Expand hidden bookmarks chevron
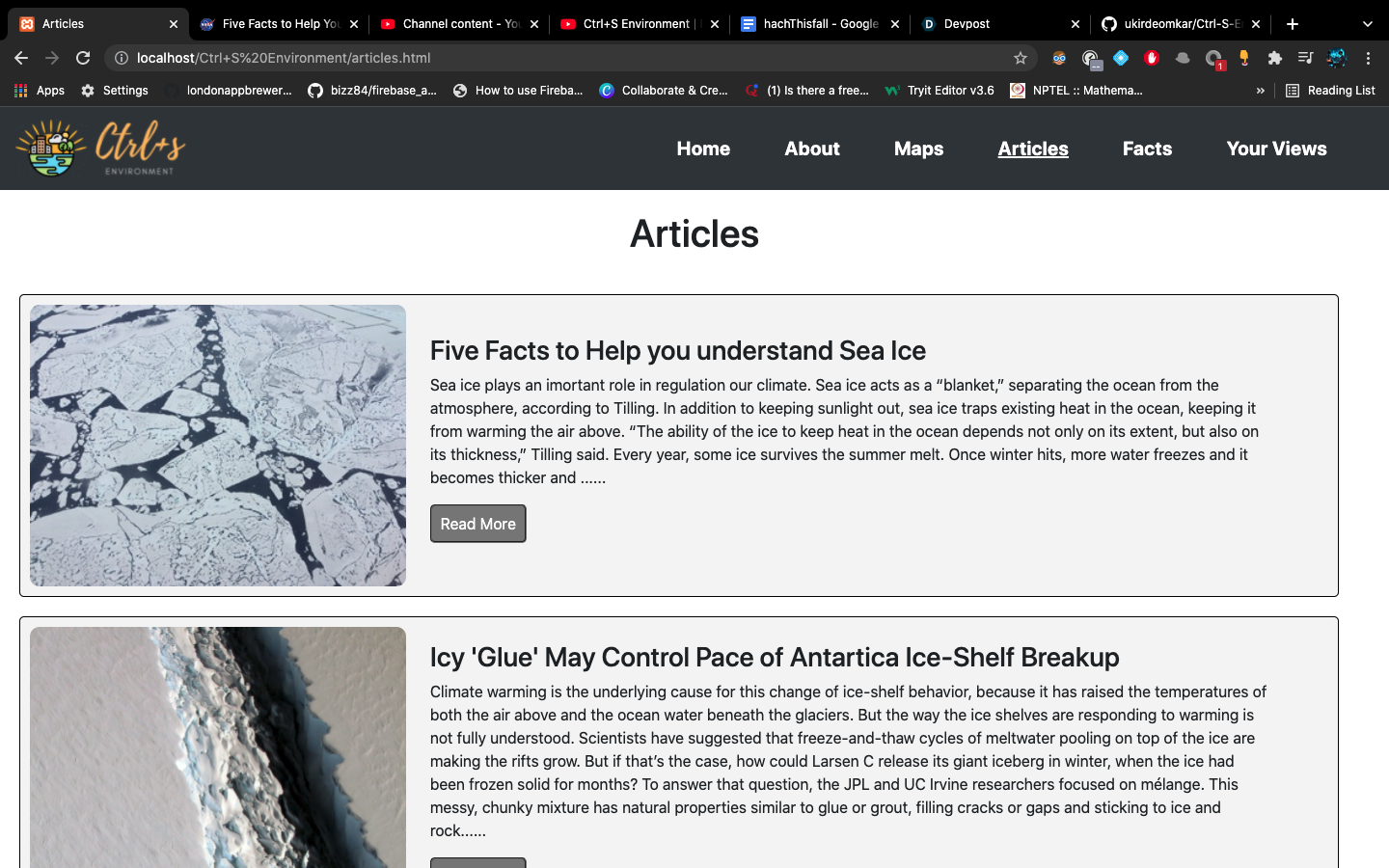Image resolution: width=1389 pixels, height=868 pixels. pos(1260,91)
